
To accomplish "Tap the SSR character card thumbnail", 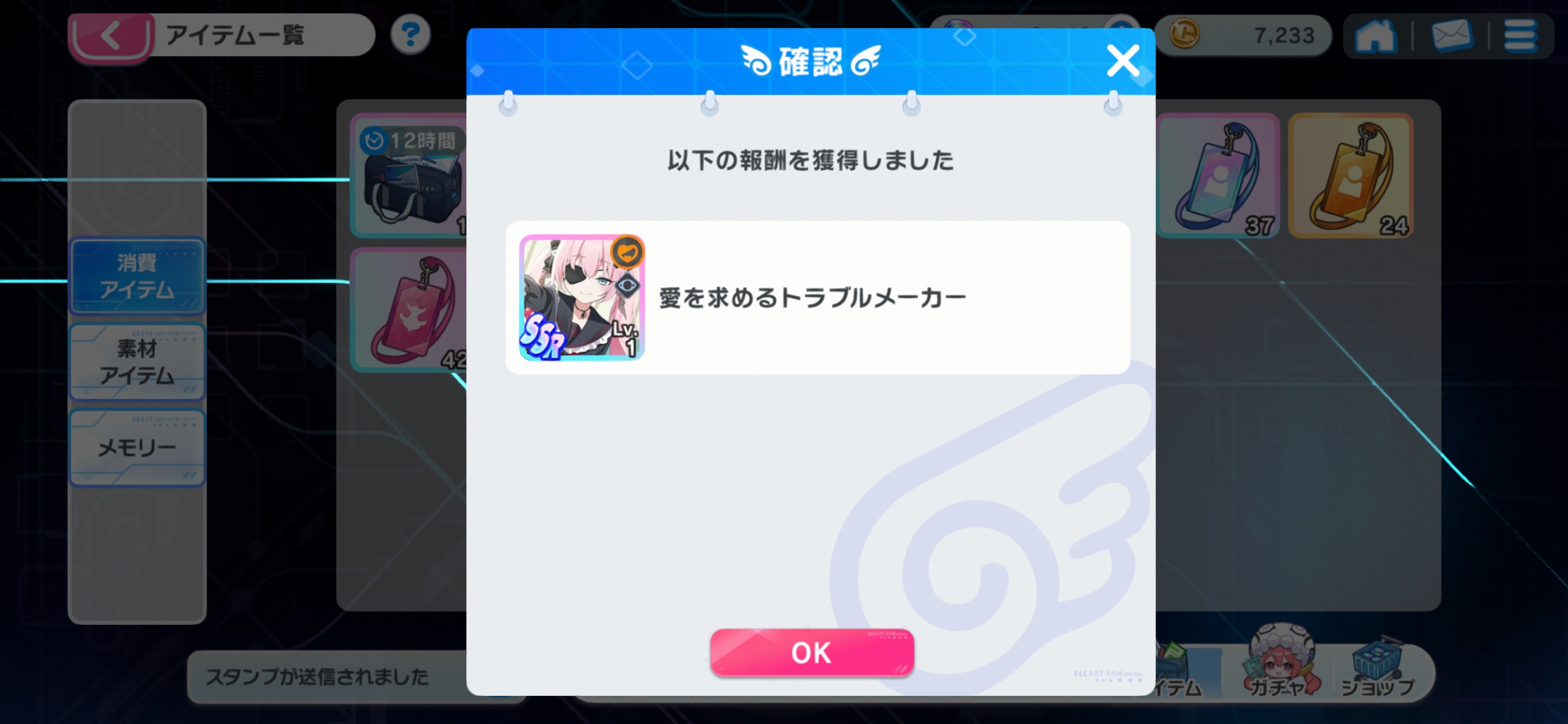I will (582, 298).
